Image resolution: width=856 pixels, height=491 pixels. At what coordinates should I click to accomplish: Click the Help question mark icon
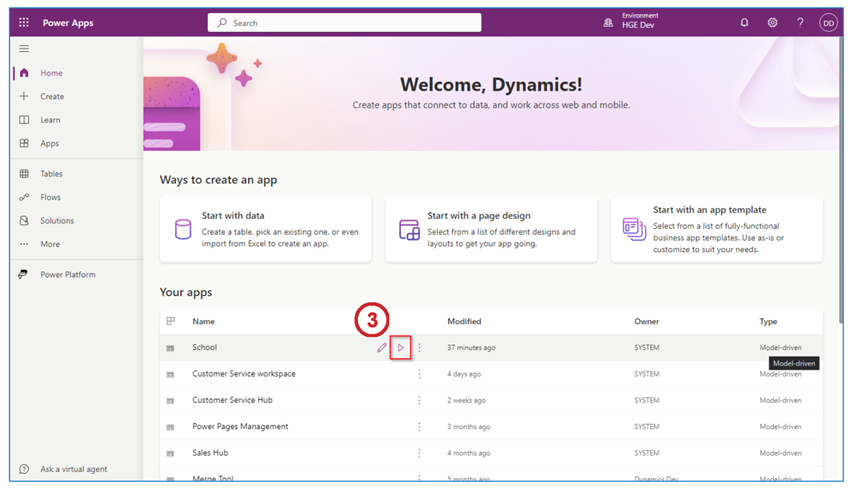800,23
